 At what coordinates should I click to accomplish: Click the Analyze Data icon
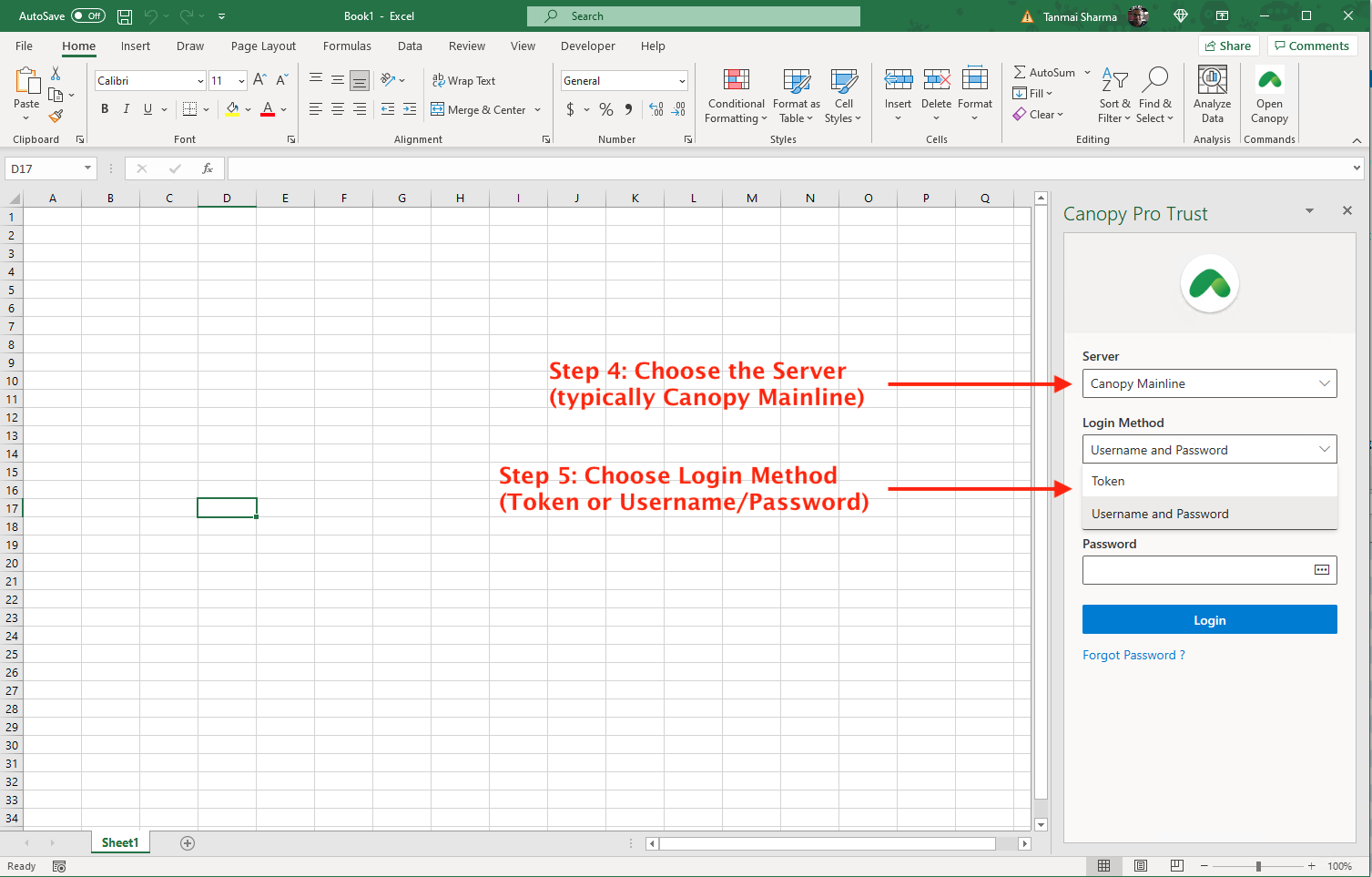1212,80
